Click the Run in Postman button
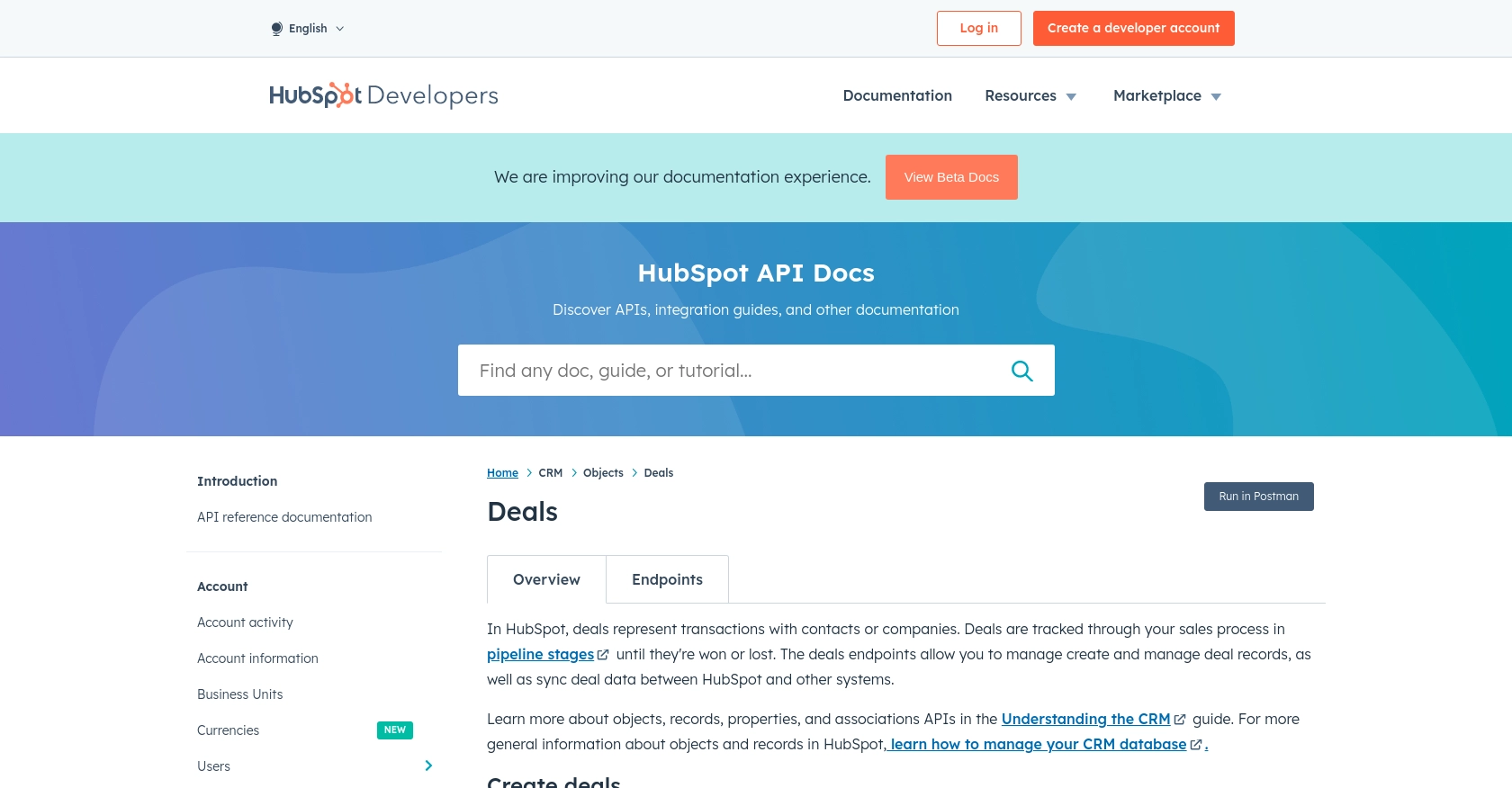Image resolution: width=1512 pixels, height=788 pixels. pyautogui.click(x=1259, y=497)
